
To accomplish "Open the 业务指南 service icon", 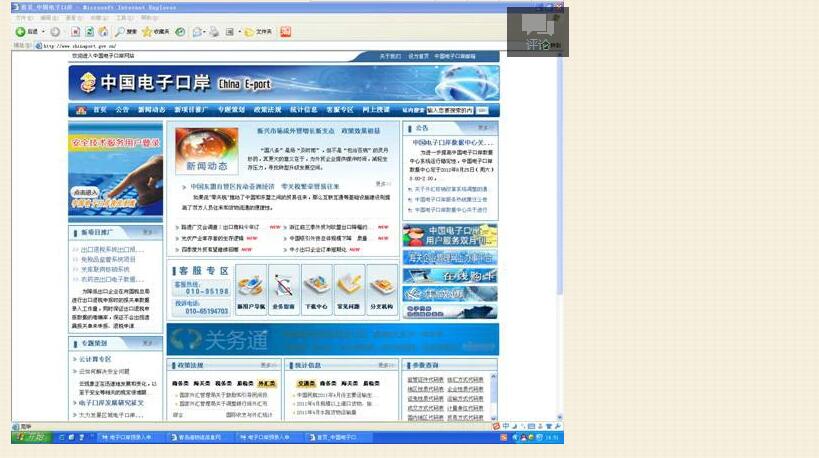I will [x=284, y=289].
